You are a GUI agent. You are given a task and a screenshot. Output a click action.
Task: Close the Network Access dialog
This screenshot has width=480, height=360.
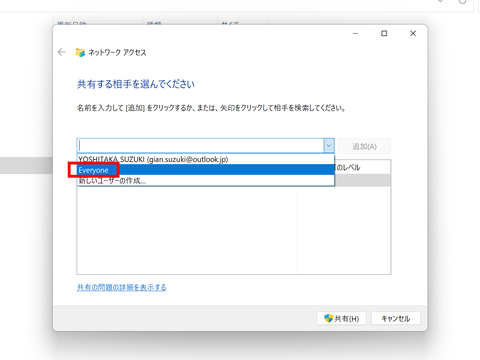pos(413,33)
